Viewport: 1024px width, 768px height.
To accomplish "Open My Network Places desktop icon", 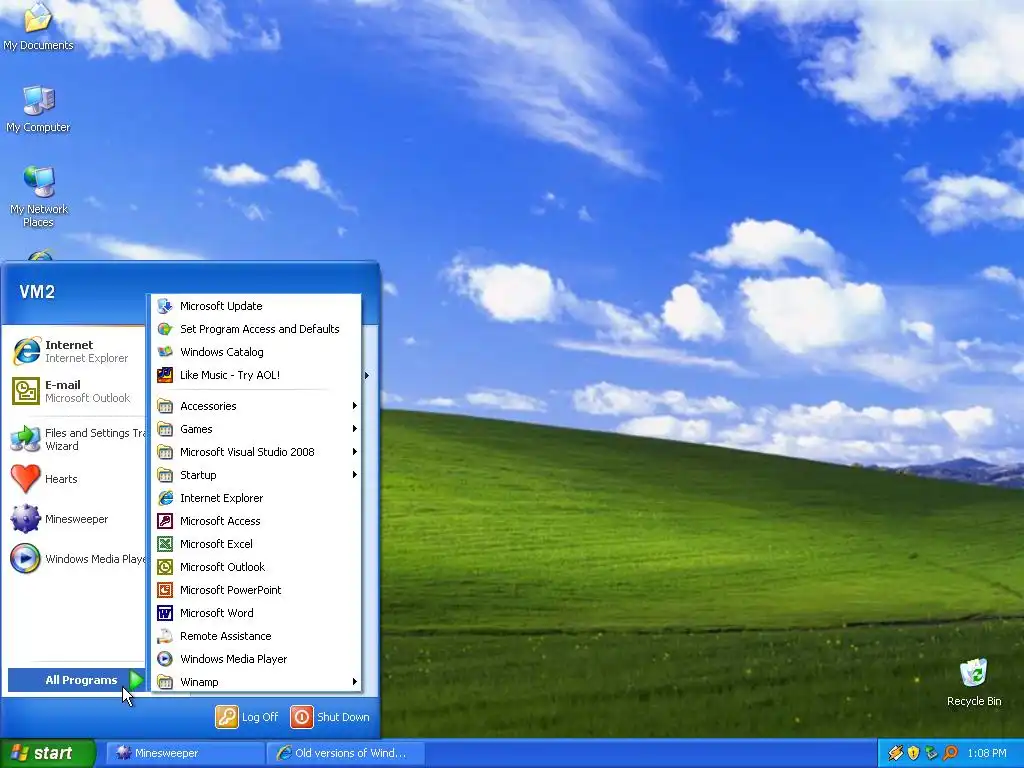I will (x=39, y=197).
